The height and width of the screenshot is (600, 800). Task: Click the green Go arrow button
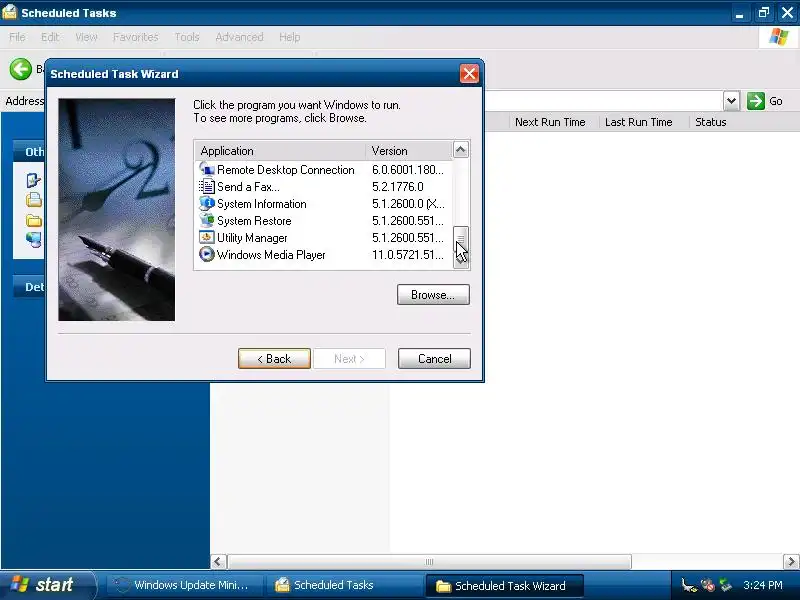point(756,101)
